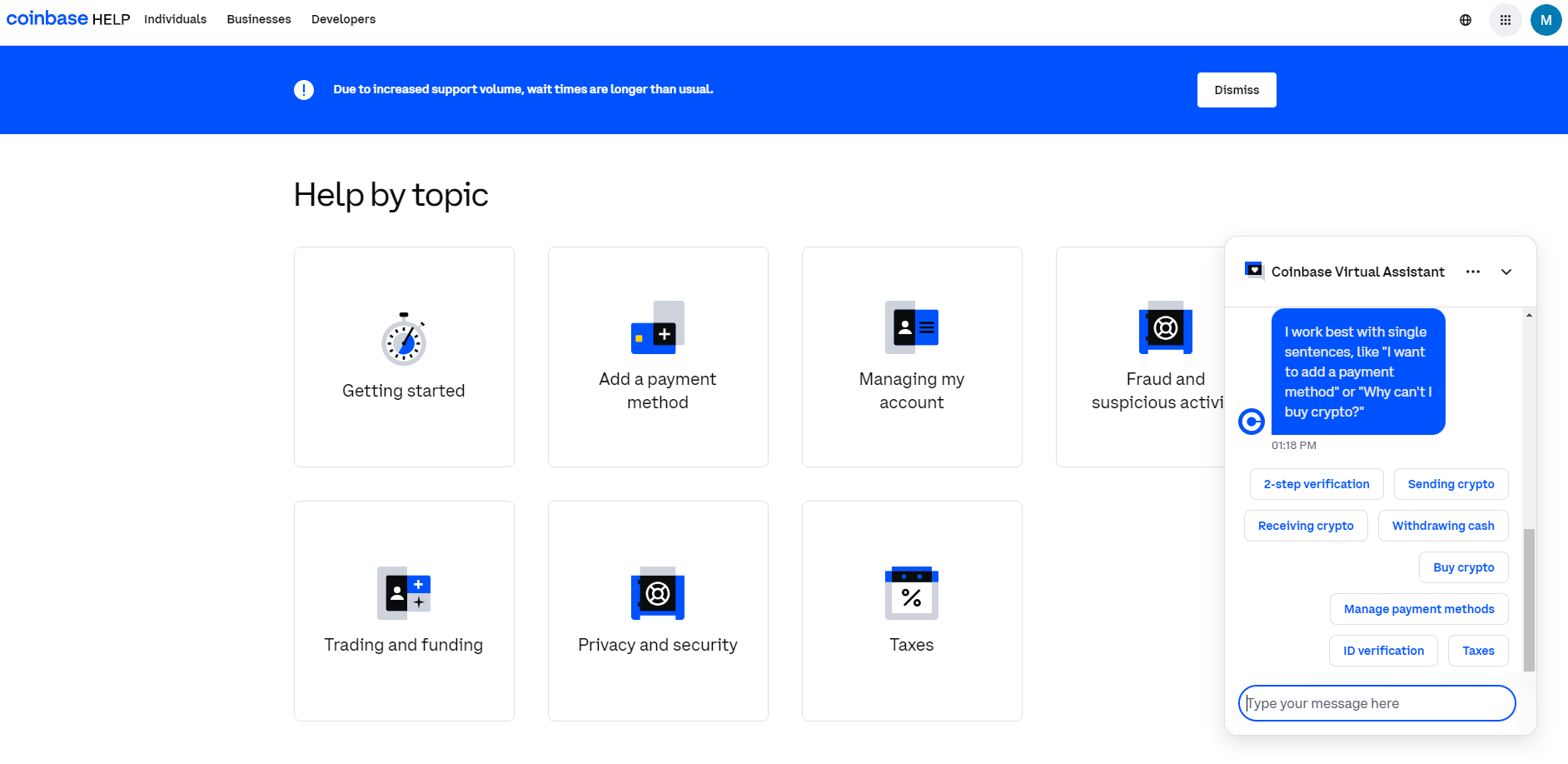Dismiss the wait times banner
1568x764 pixels.
[1236, 90]
